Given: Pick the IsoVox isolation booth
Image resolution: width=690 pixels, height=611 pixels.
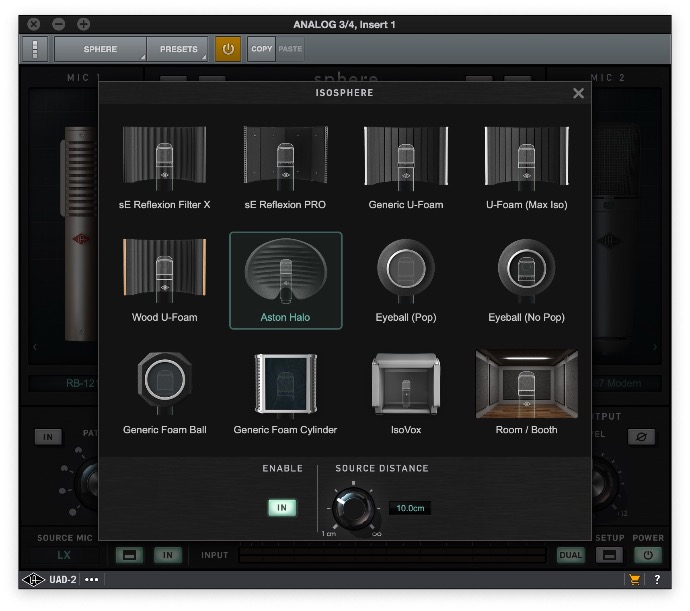Looking at the screenshot, I should [x=406, y=393].
